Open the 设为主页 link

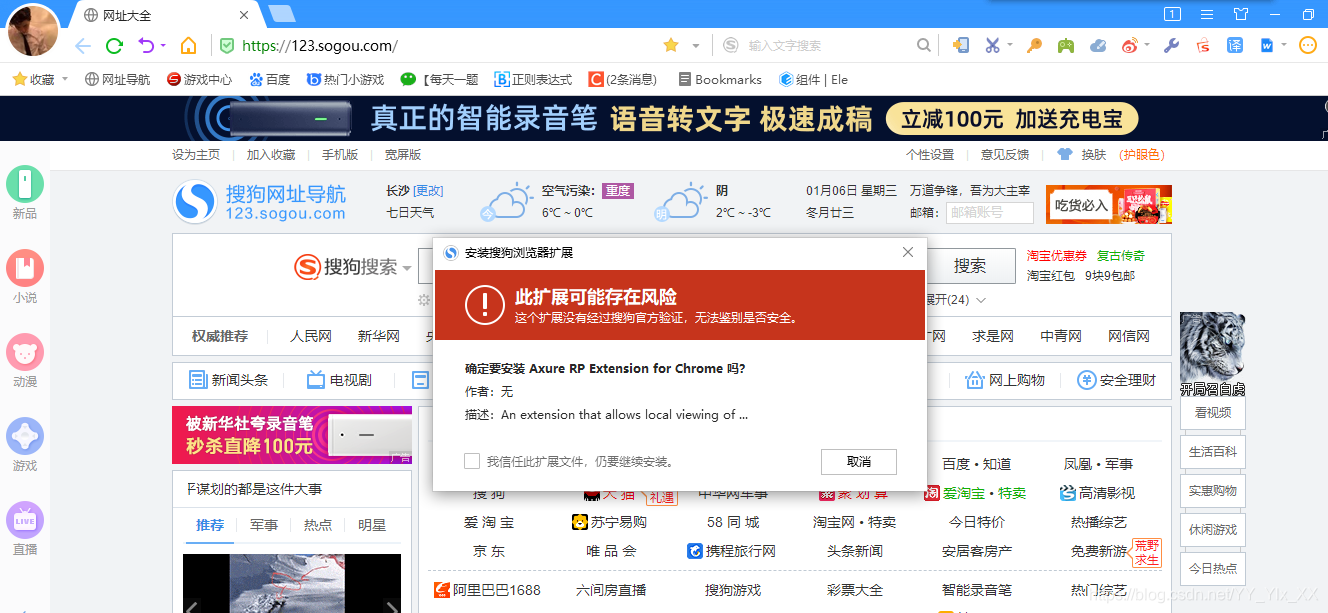tap(196, 155)
